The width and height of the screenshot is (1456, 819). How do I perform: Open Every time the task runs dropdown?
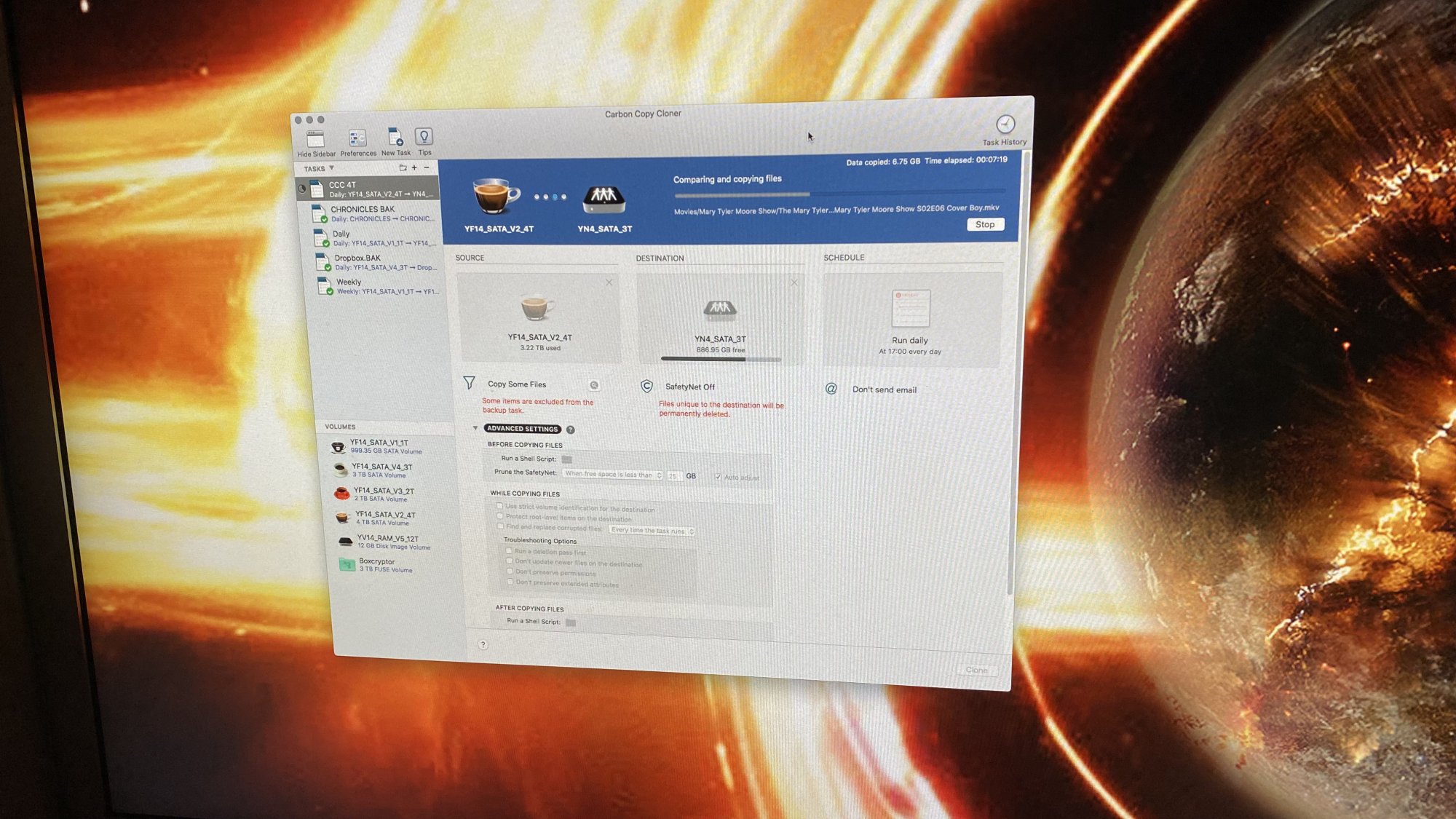(652, 531)
